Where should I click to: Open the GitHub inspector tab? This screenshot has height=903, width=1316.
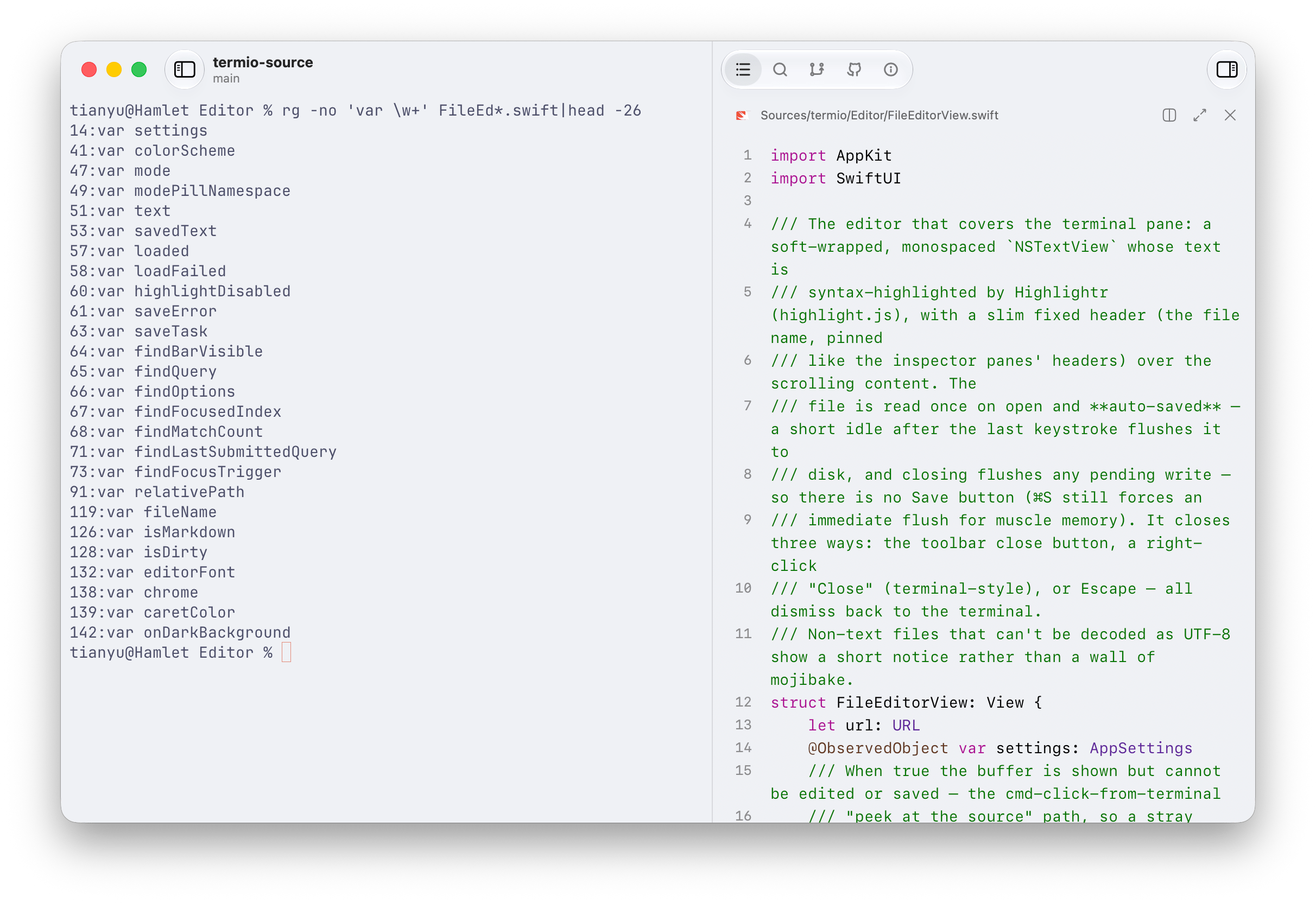pos(854,69)
